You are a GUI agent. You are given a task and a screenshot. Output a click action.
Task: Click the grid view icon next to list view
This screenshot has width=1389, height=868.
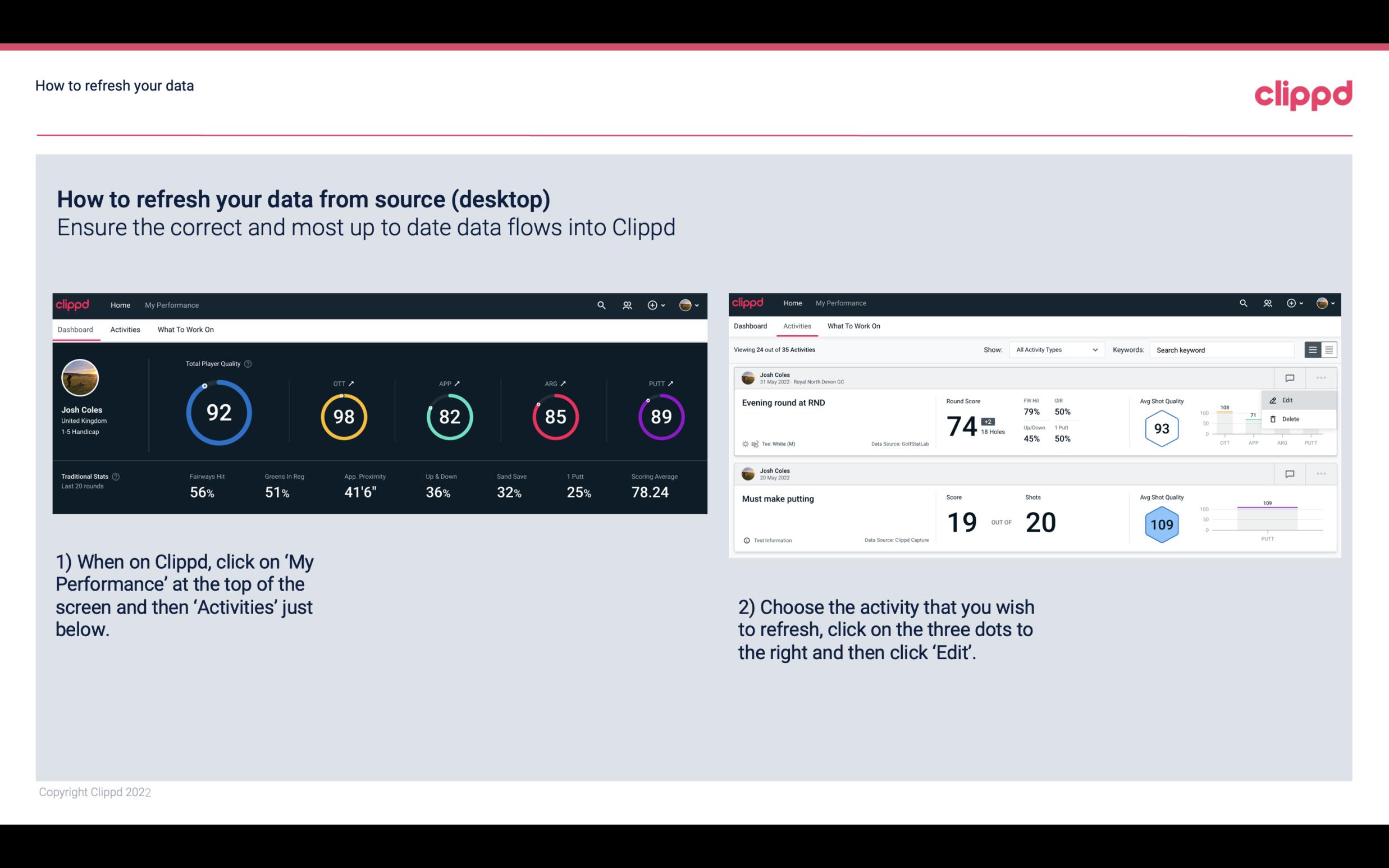(1328, 349)
